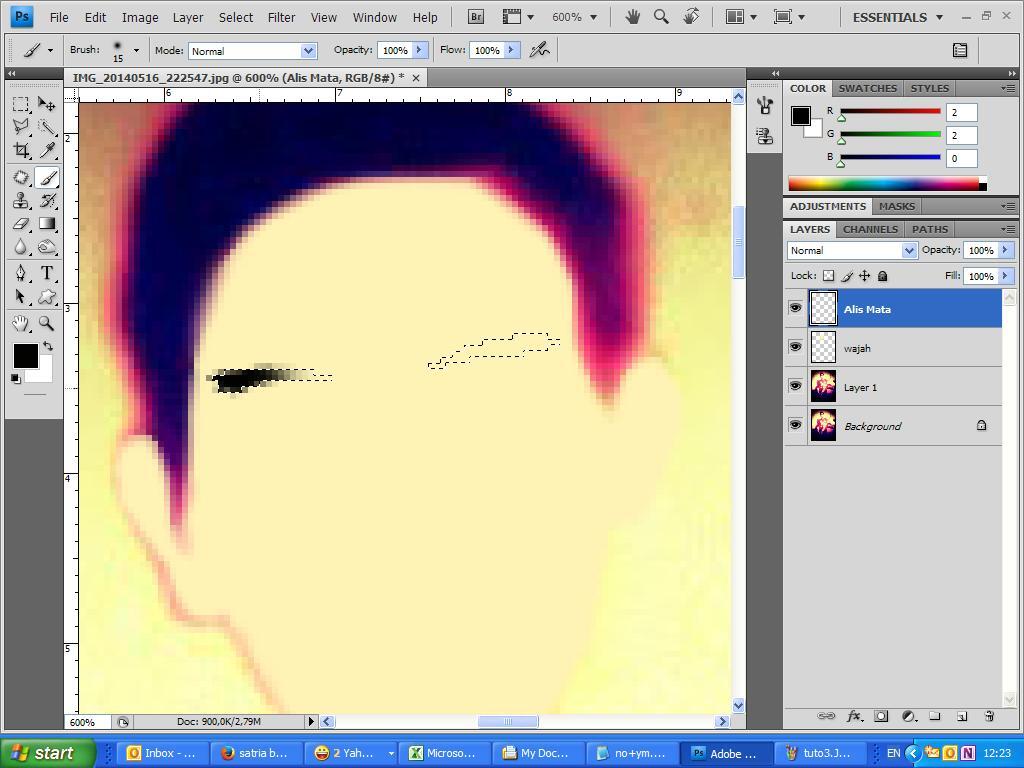Expand the Flow slider arrow

(x=512, y=50)
